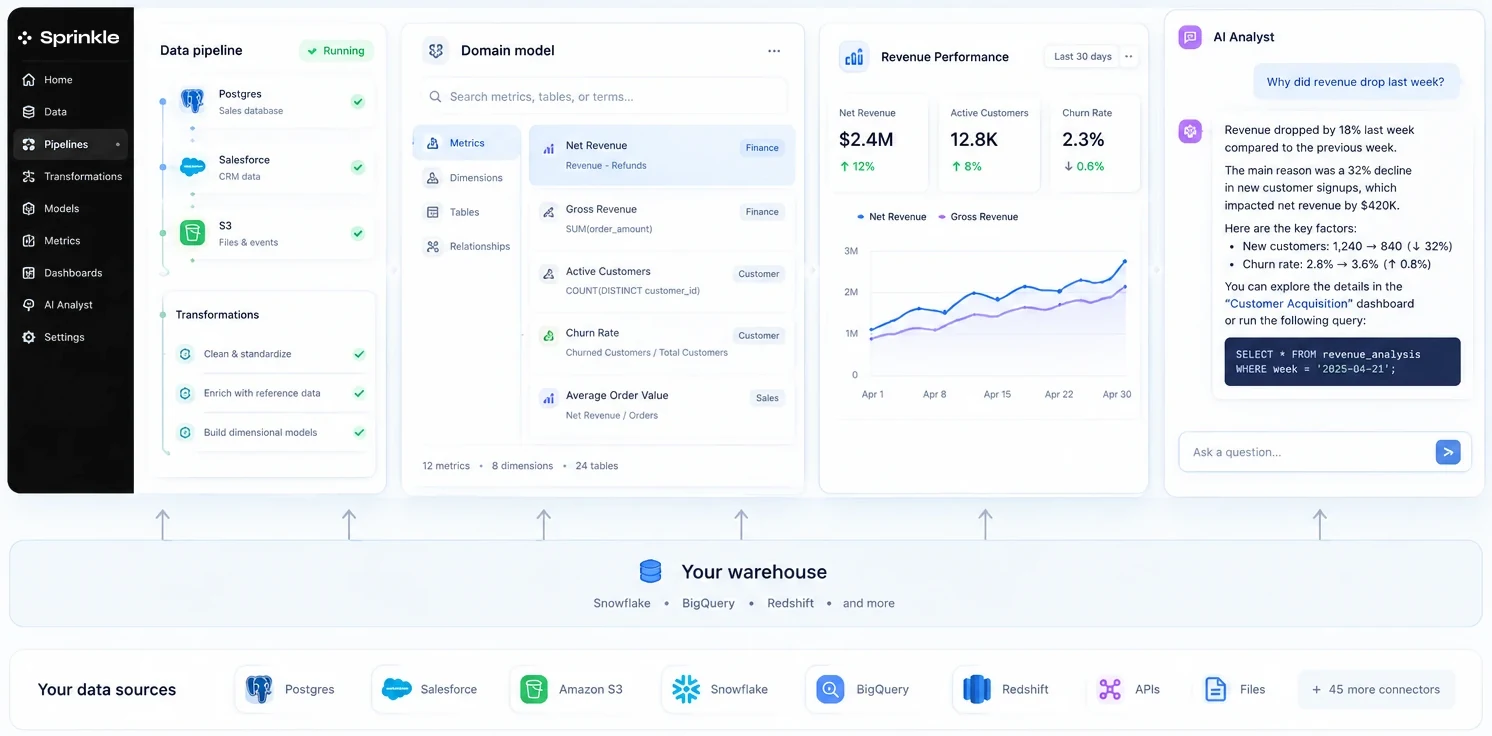Select the Metrics tab
Viewport: 1492px width, 736px height.
467,143
